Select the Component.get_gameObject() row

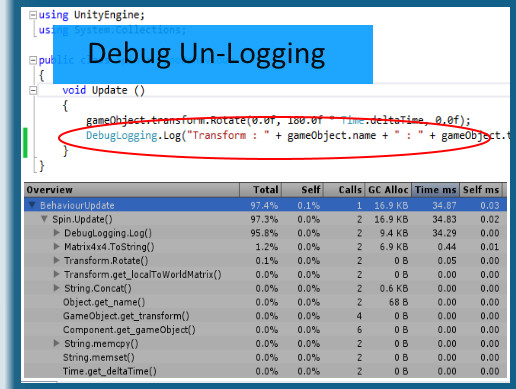265,330
